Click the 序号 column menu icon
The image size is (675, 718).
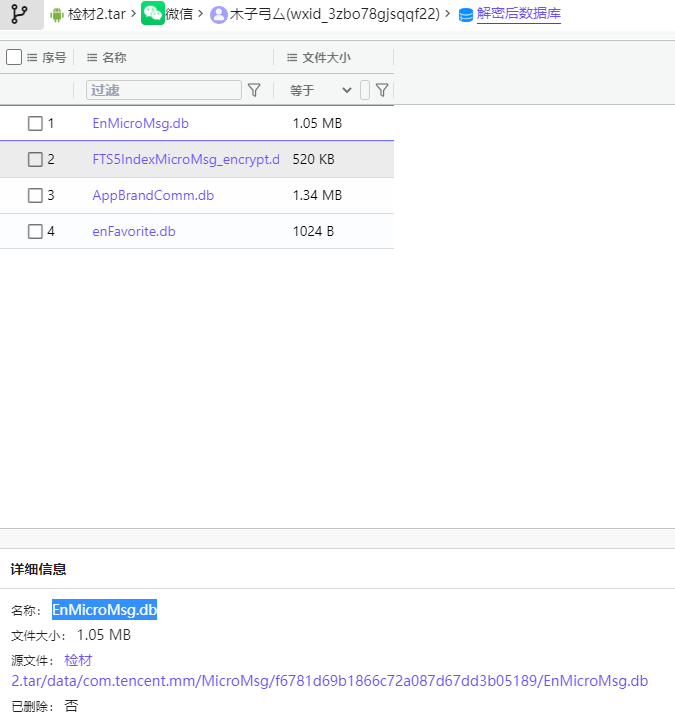[32, 58]
